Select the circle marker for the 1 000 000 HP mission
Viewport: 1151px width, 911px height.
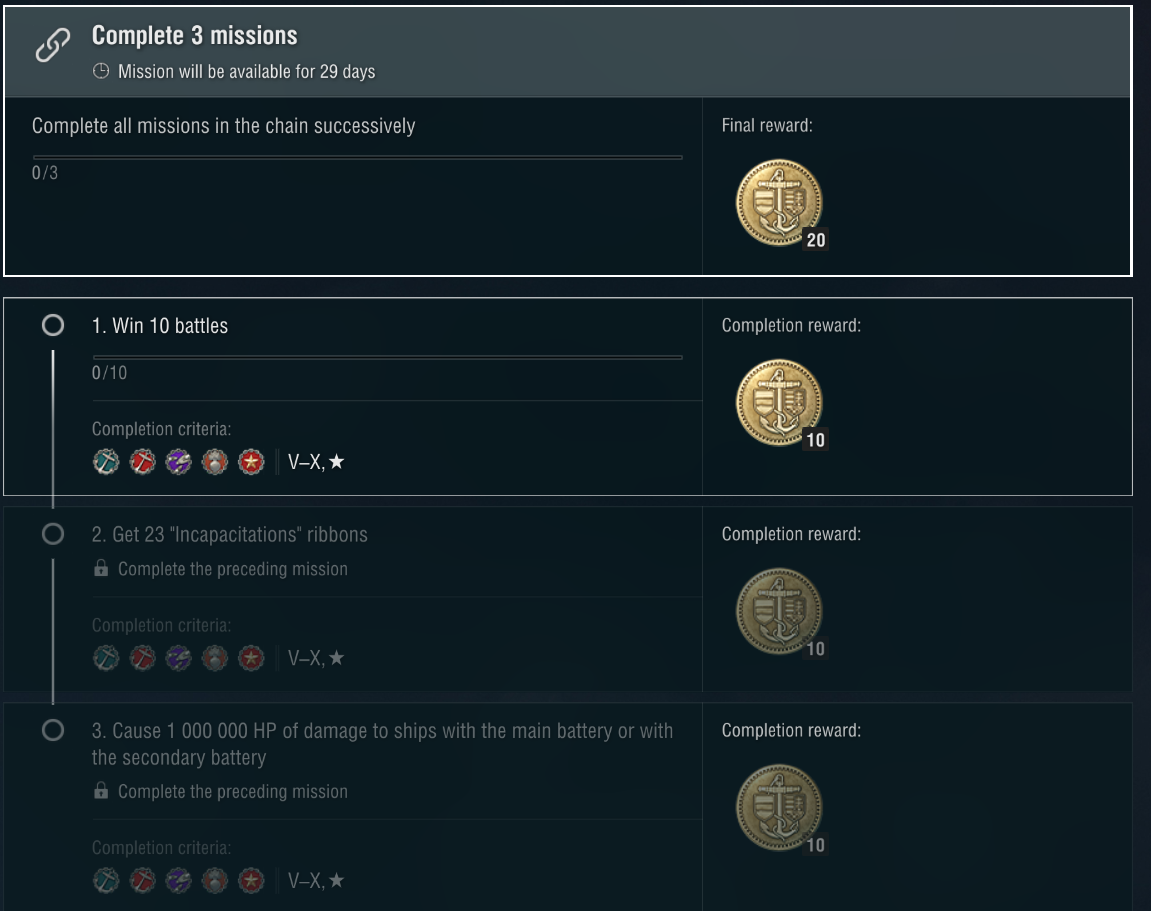[53, 731]
